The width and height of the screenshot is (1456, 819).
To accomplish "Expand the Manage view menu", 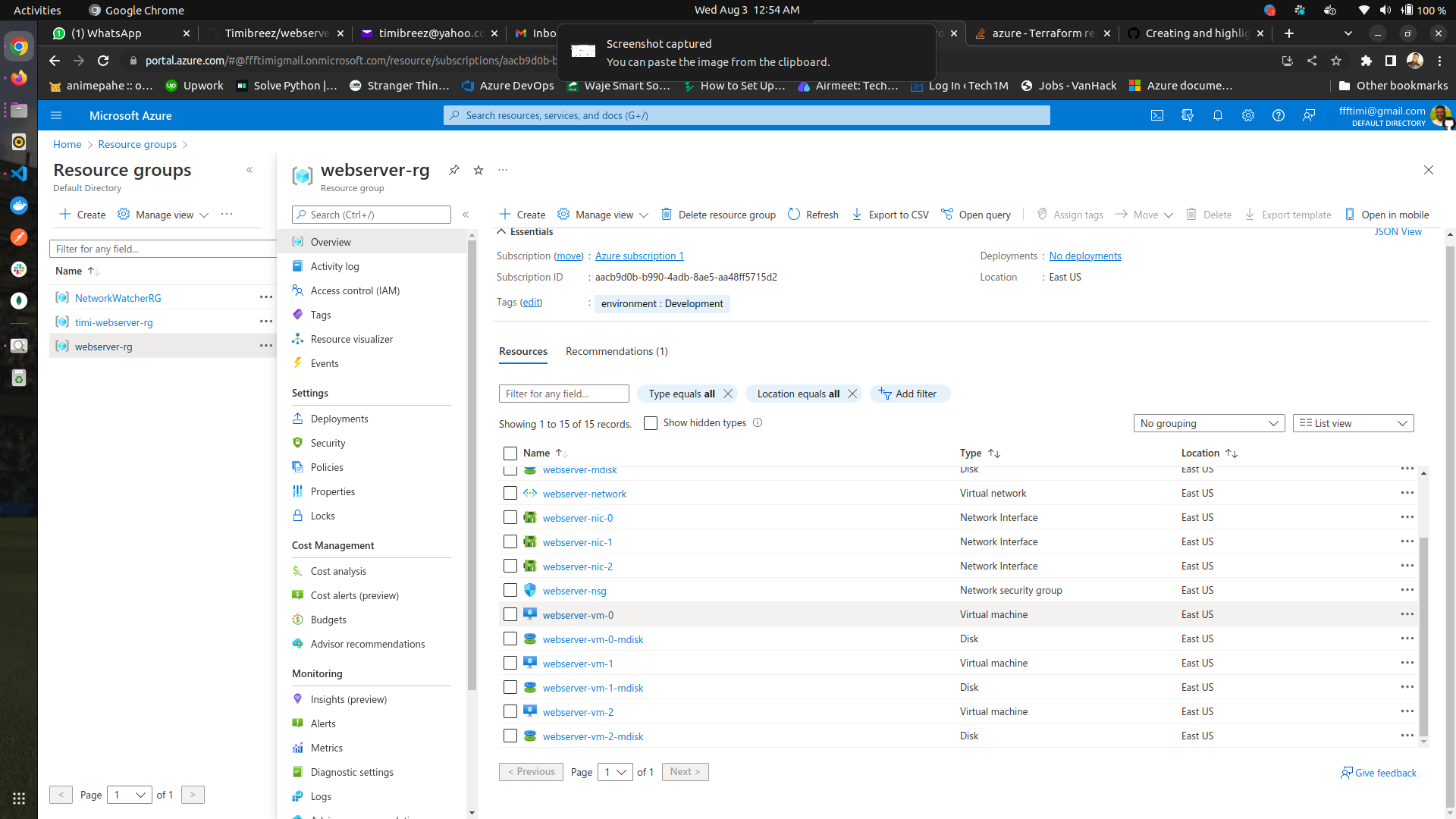I will [603, 215].
